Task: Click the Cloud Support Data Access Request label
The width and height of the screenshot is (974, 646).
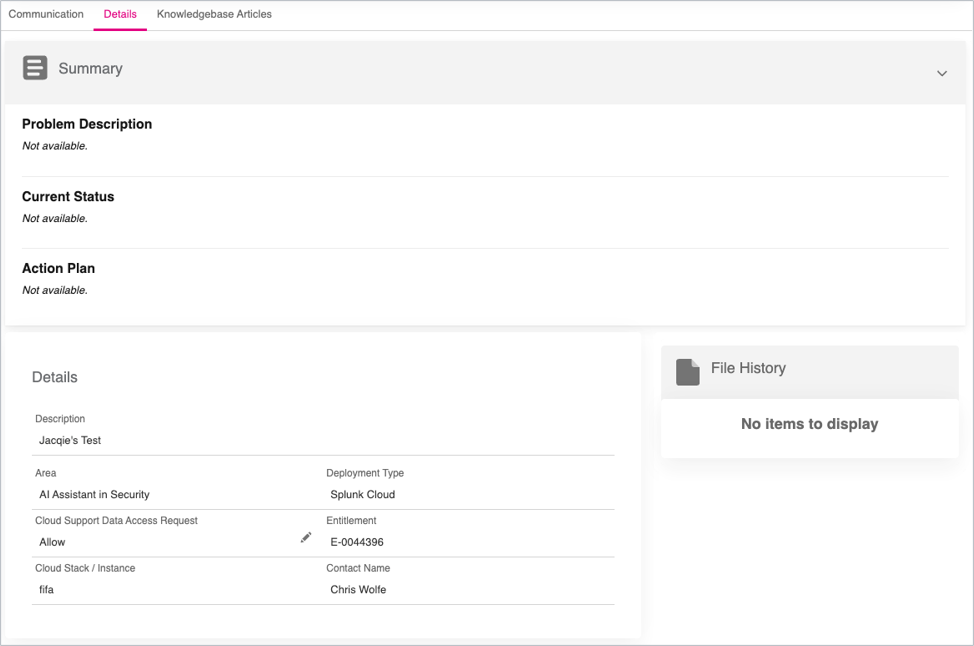Action: click(x=116, y=521)
